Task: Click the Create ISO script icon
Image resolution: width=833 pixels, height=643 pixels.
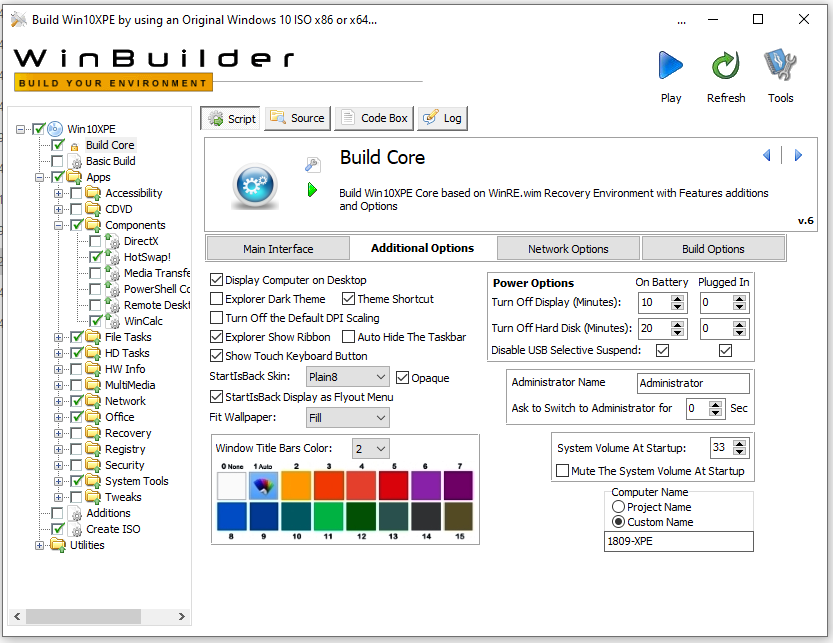Action: point(76,529)
